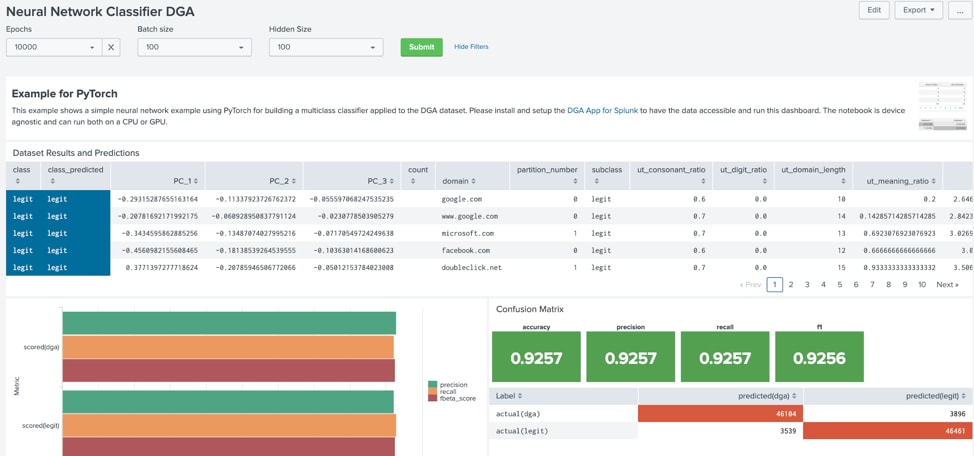
Task: Click the 3539 confusion matrix cell
Action: coord(721,431)
